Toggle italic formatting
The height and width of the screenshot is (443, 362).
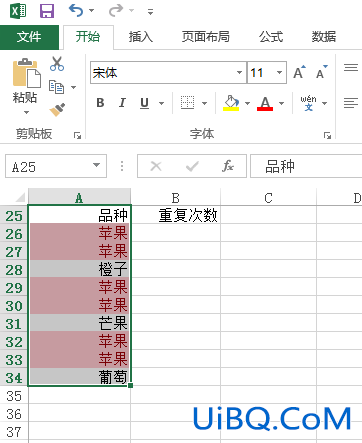point(122,103)
